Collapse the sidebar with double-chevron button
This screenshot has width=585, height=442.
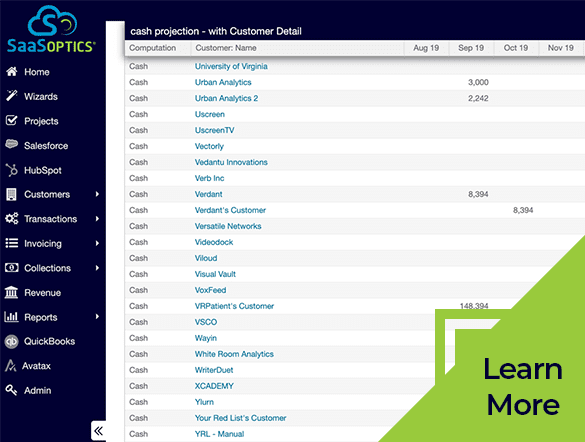tap(98, 431)
